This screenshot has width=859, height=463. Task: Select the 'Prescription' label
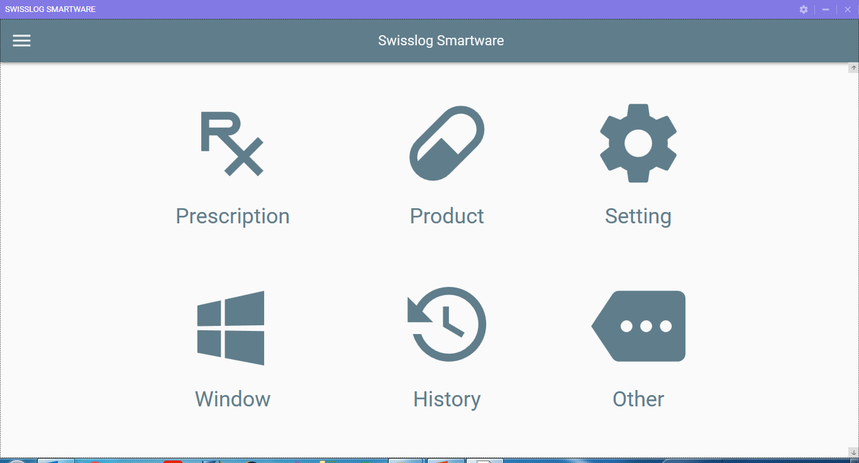(x=232, y=216)
